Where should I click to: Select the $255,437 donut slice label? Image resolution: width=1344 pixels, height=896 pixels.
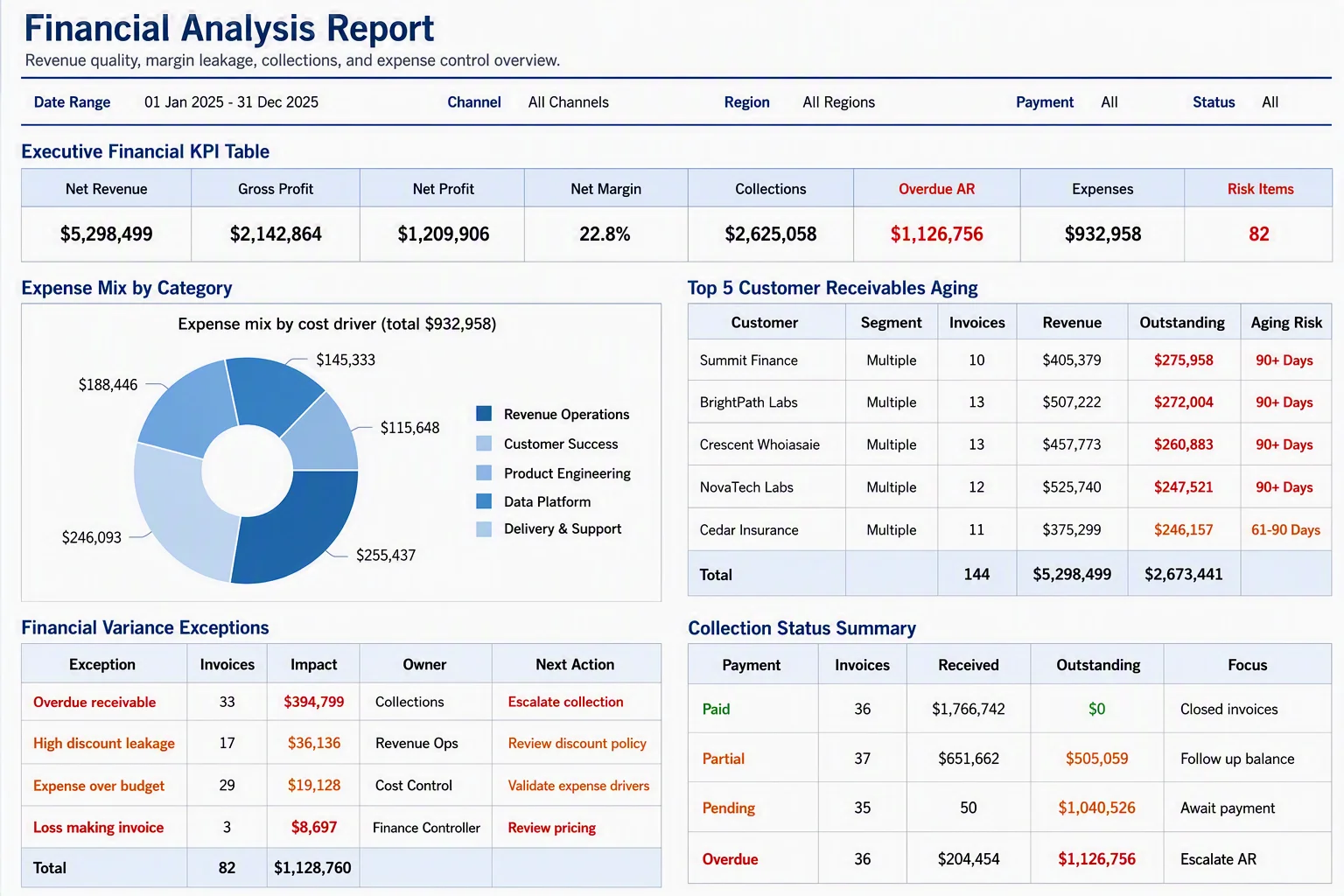click(x=385, y=556)
